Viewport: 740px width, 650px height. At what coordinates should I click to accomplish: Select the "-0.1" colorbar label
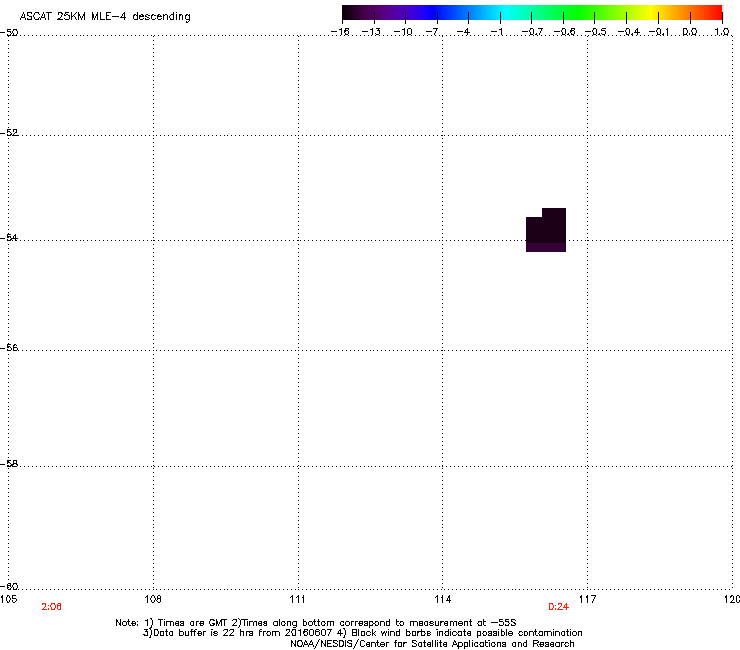tap(659, 32)
